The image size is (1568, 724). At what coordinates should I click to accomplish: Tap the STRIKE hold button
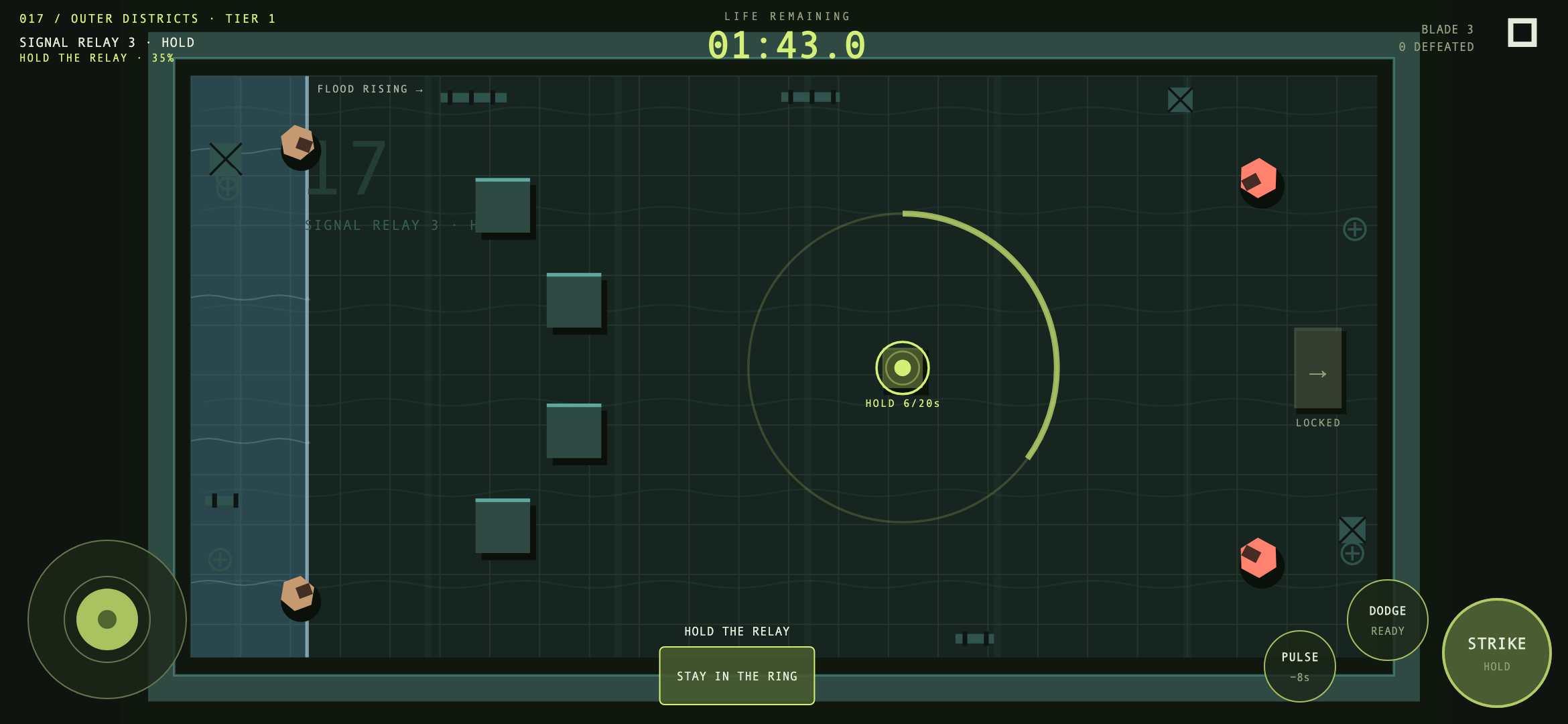pyautogui.click(x=1496, y=653)
